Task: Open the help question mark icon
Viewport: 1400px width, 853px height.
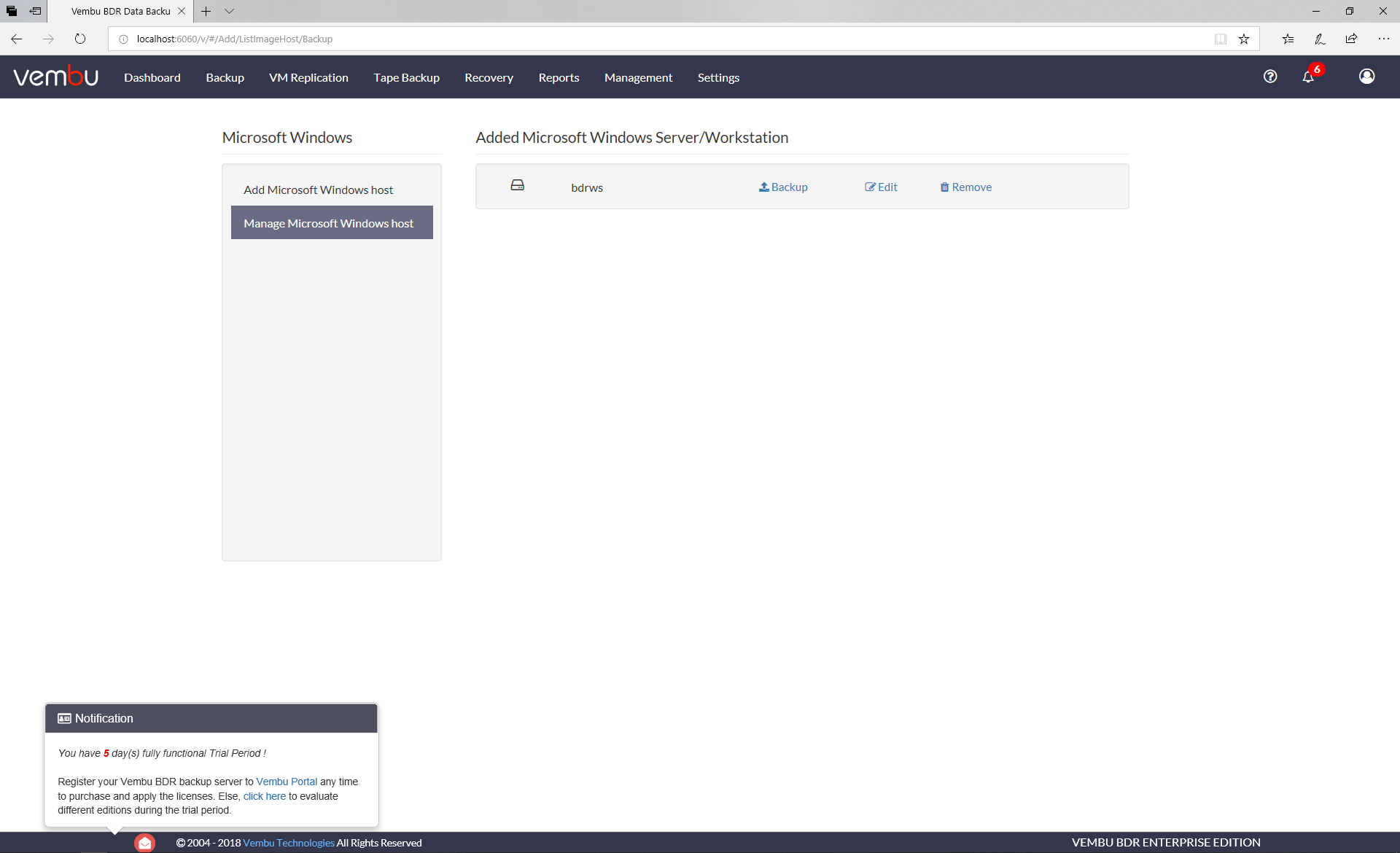Action: pos(1270,77)
